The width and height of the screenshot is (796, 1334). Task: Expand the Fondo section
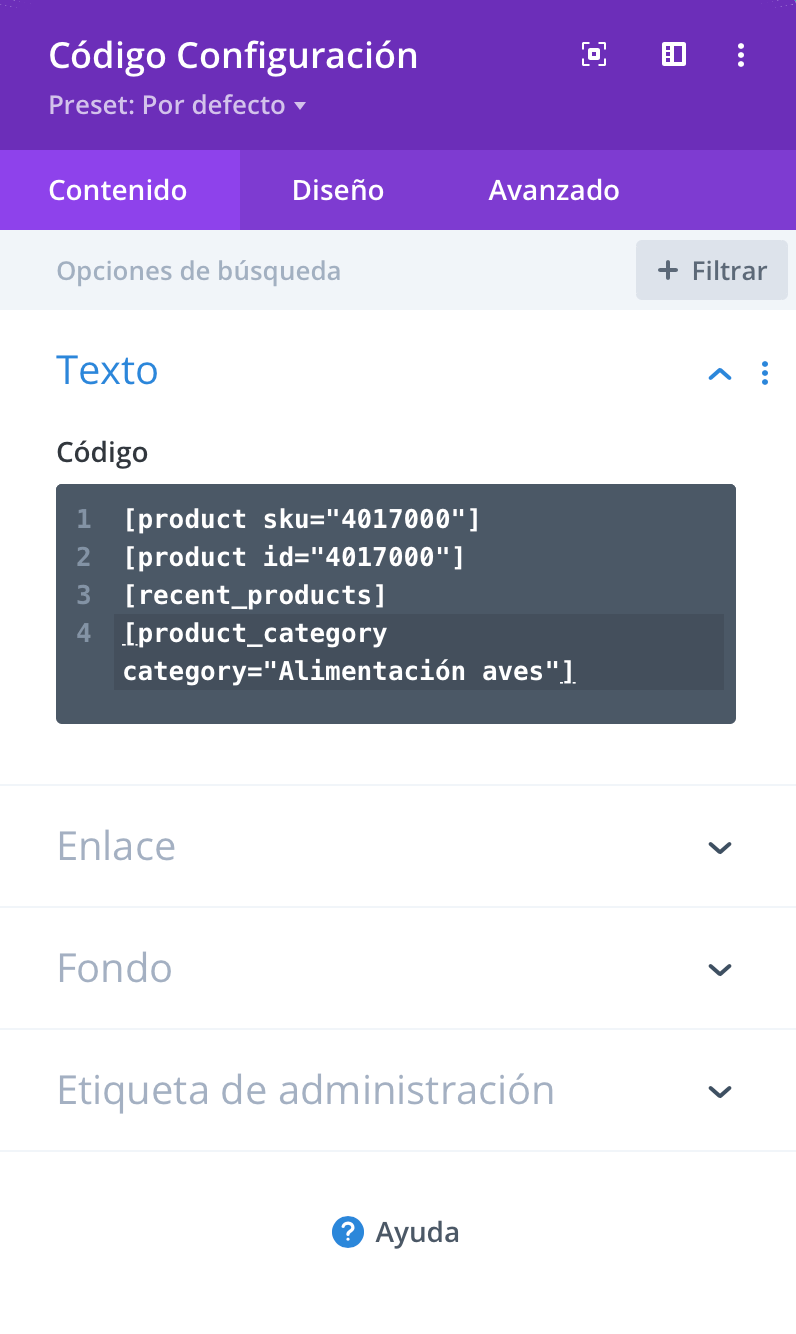398,968
